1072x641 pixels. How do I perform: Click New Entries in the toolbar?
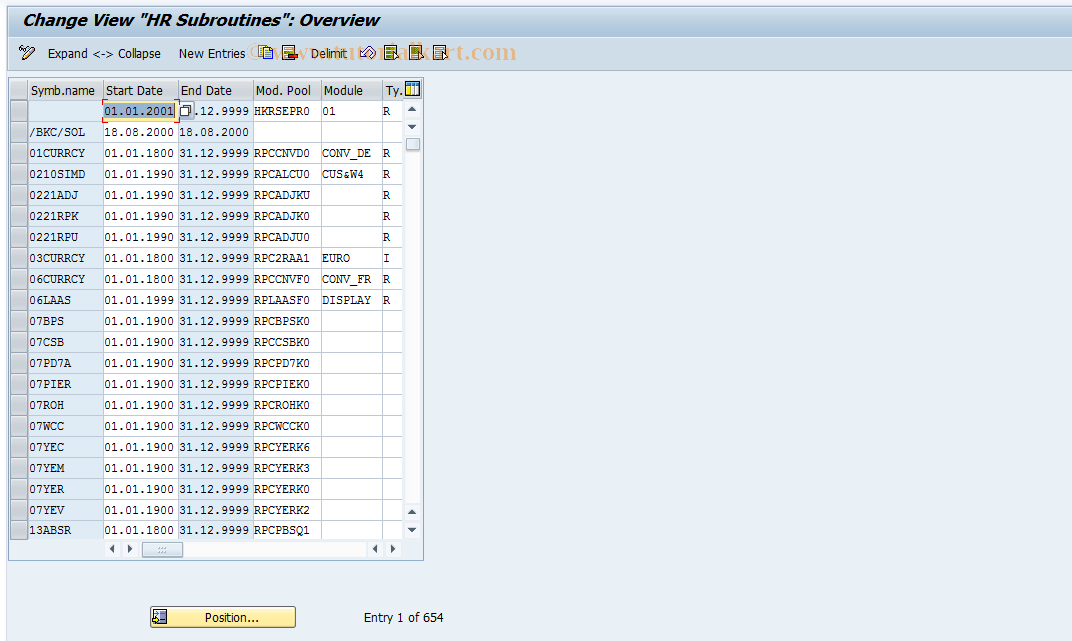[x=212, y=53]
